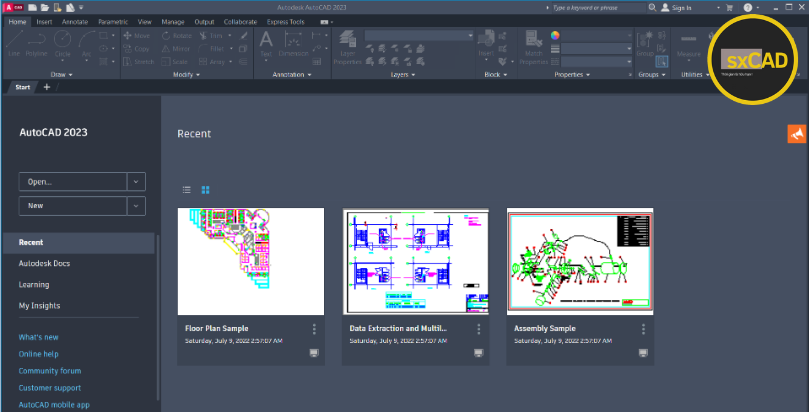Open the Insert ribbon tab
This screenshot has height=412, width=809.
coord(44,22)
